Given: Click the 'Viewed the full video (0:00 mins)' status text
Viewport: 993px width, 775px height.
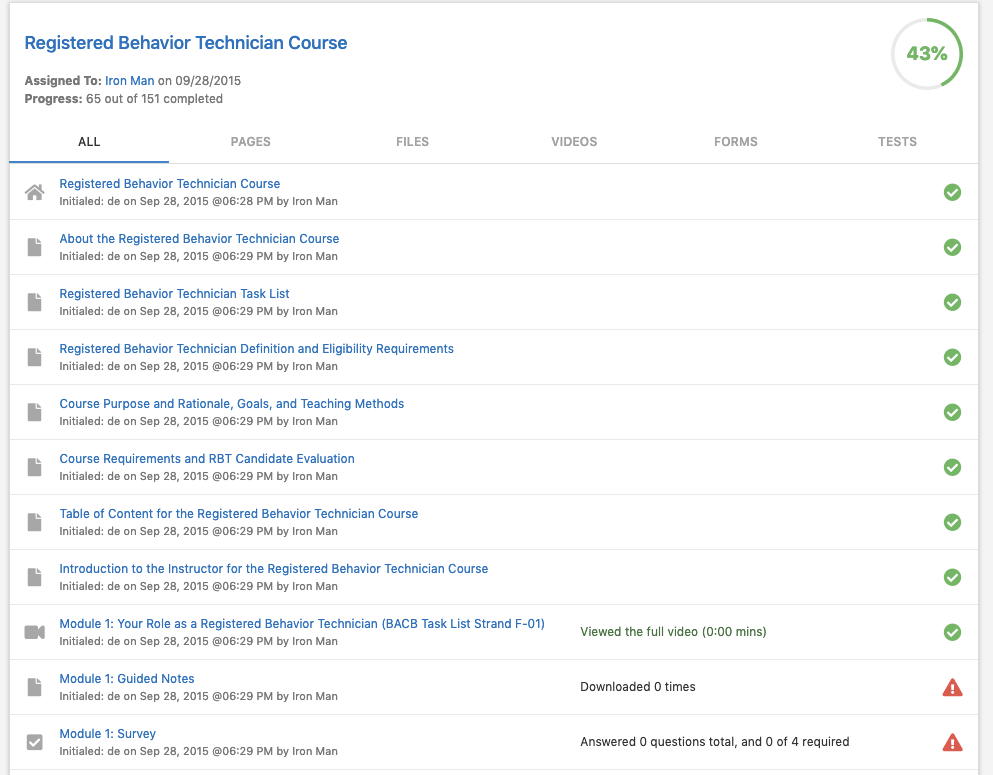Looking at the screenshot, I should click(673, 632).
